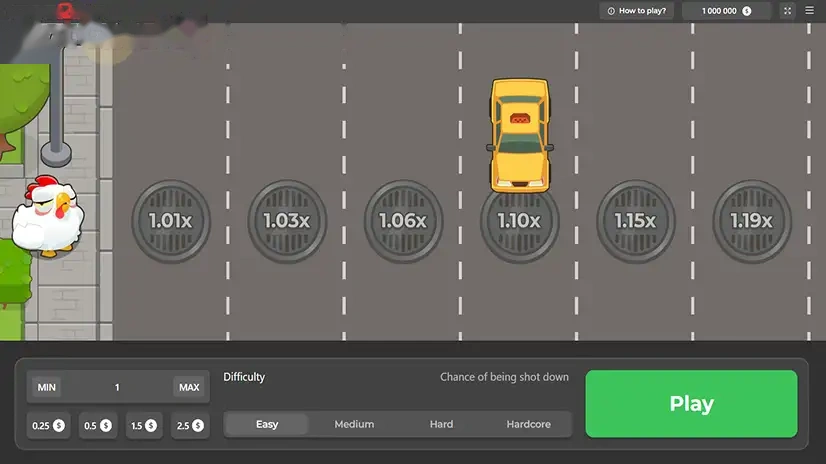Click the 1.01x manhole multiplier
The height and width of the screenshot is (464, 826).
point(171,221)
